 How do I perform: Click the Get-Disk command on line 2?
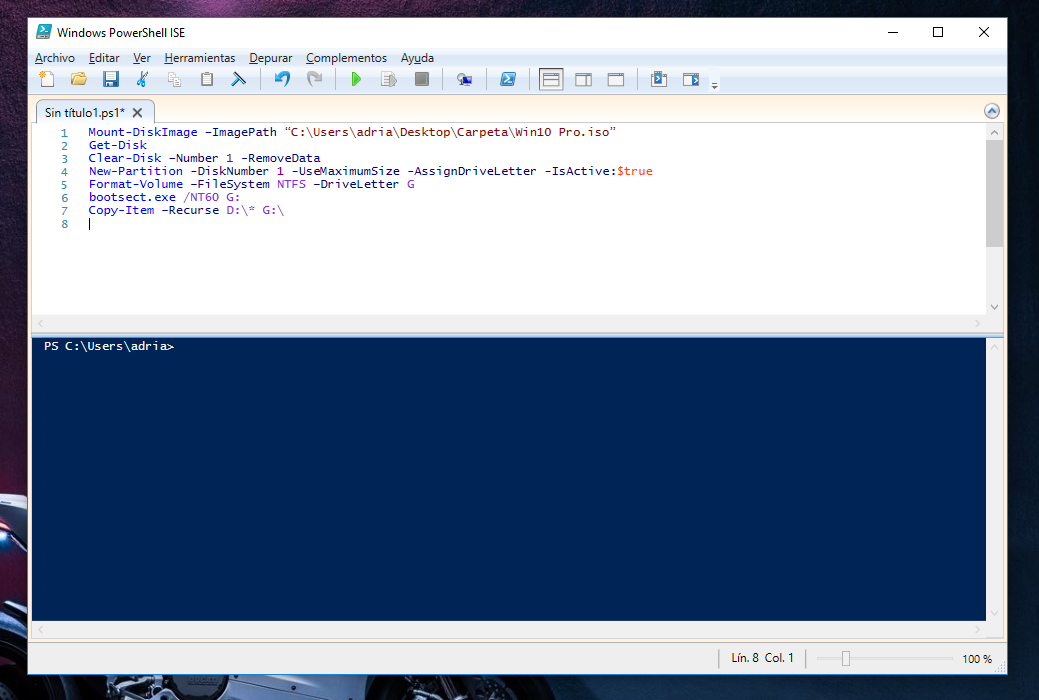tap(118, 145)
